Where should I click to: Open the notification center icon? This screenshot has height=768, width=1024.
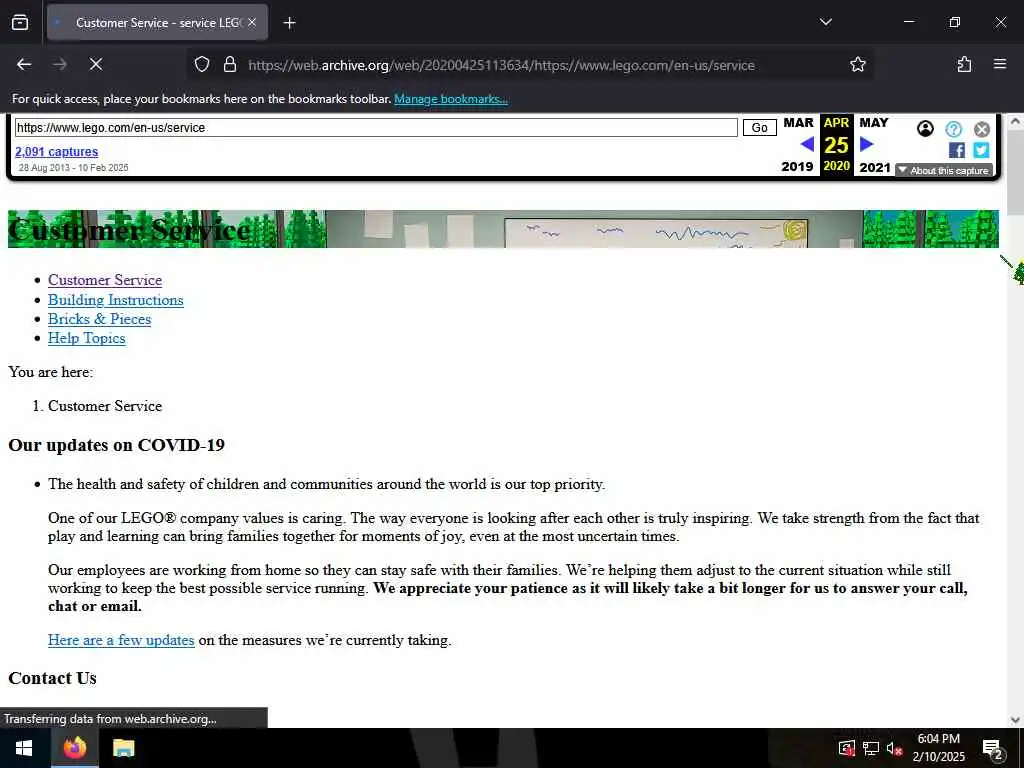click(993, 748)
